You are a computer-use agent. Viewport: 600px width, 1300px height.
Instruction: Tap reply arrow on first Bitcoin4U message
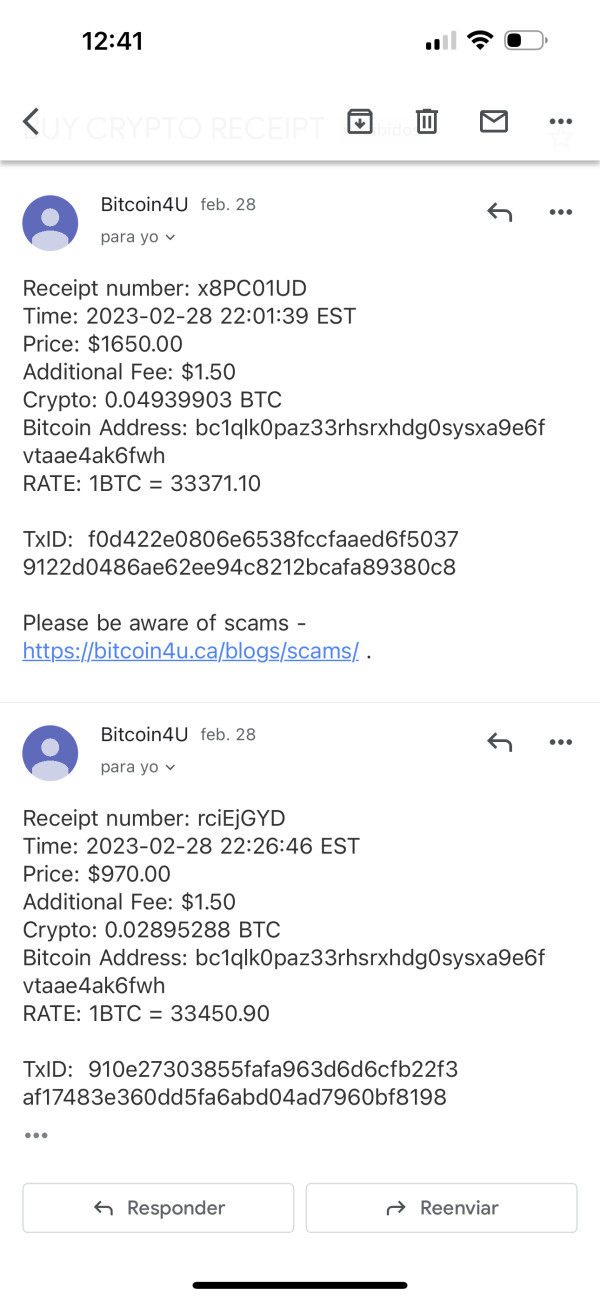[499, 212]
